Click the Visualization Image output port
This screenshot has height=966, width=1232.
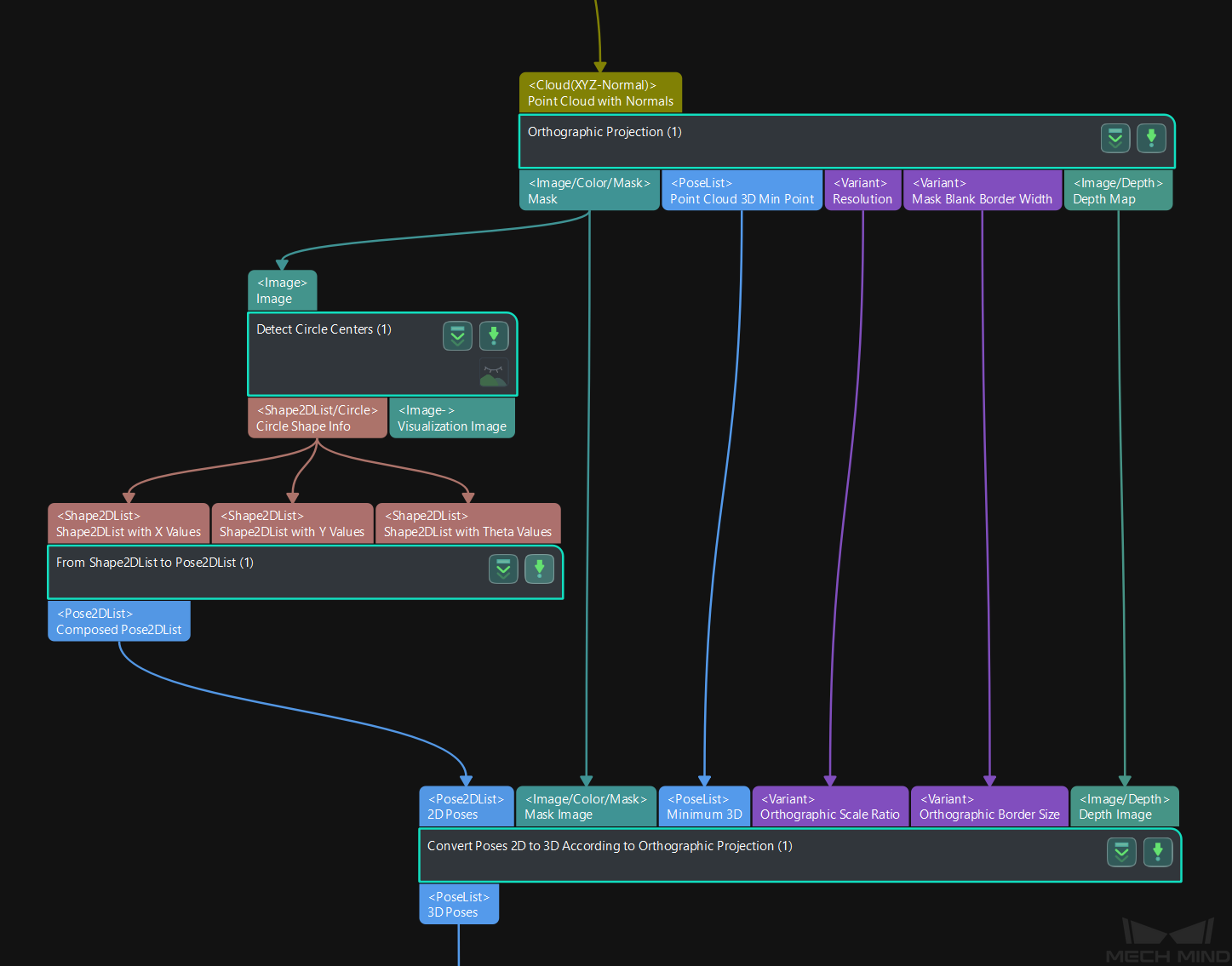coord(451,418)
